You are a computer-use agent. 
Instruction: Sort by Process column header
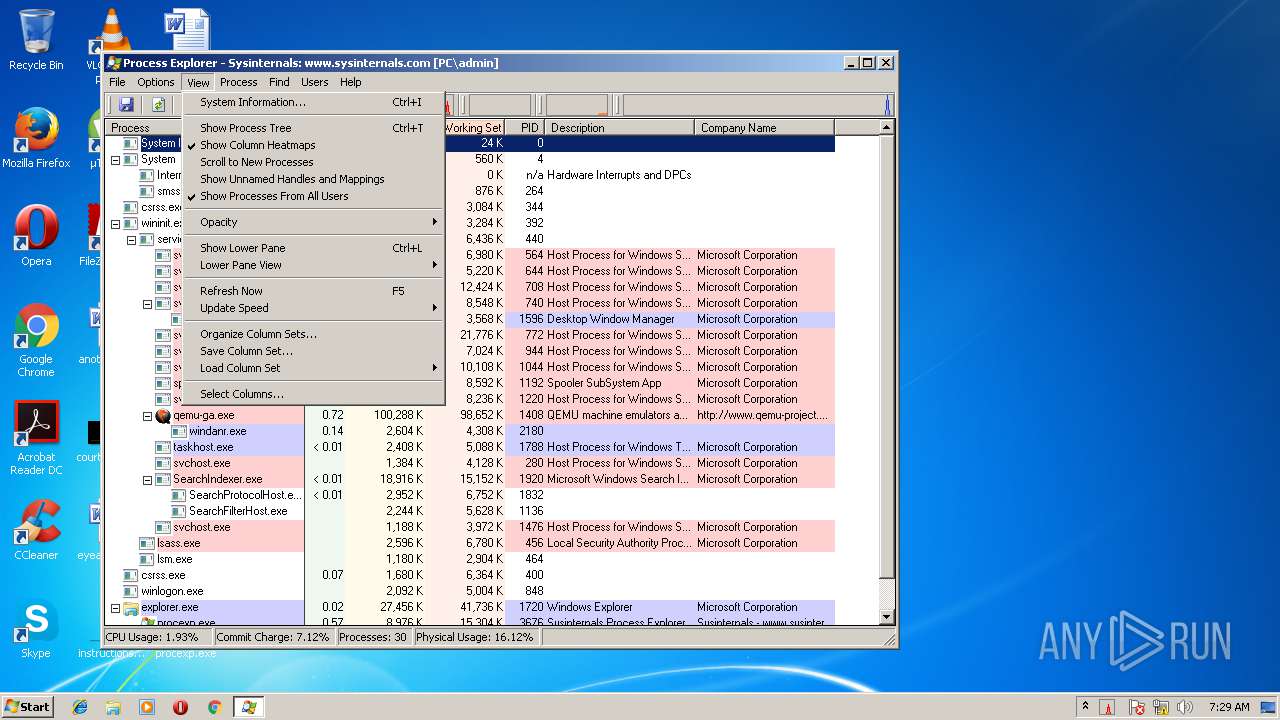[144, 128]
